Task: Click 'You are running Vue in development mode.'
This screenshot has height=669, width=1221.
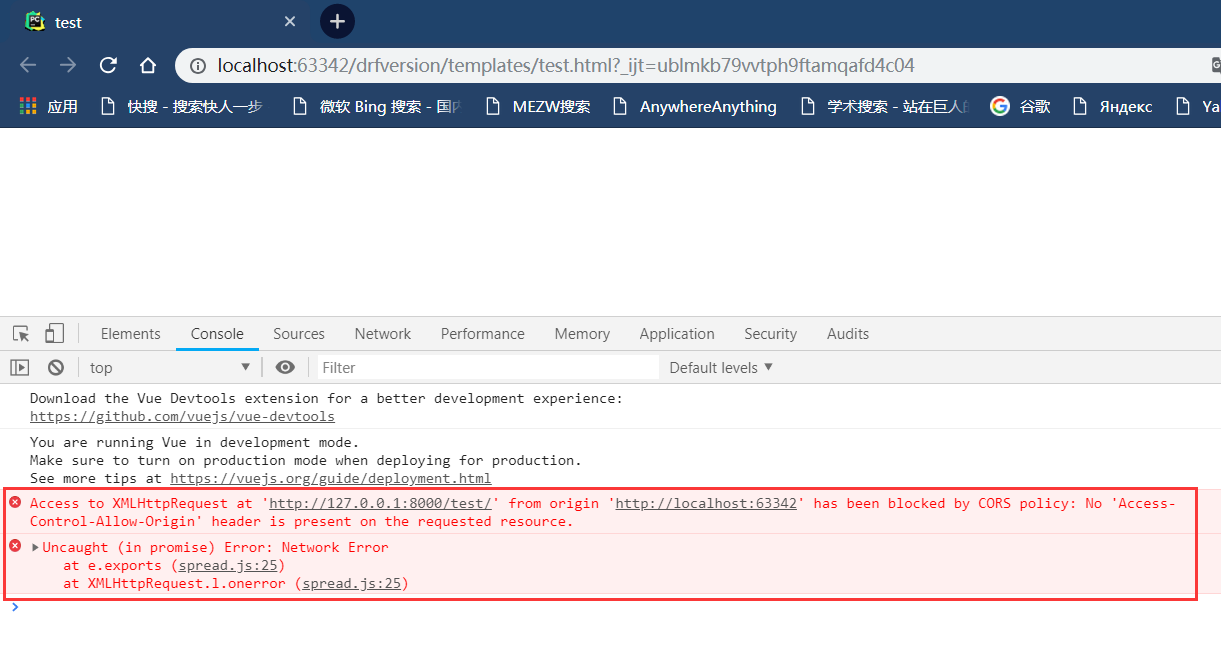Action: coord(194,442)
